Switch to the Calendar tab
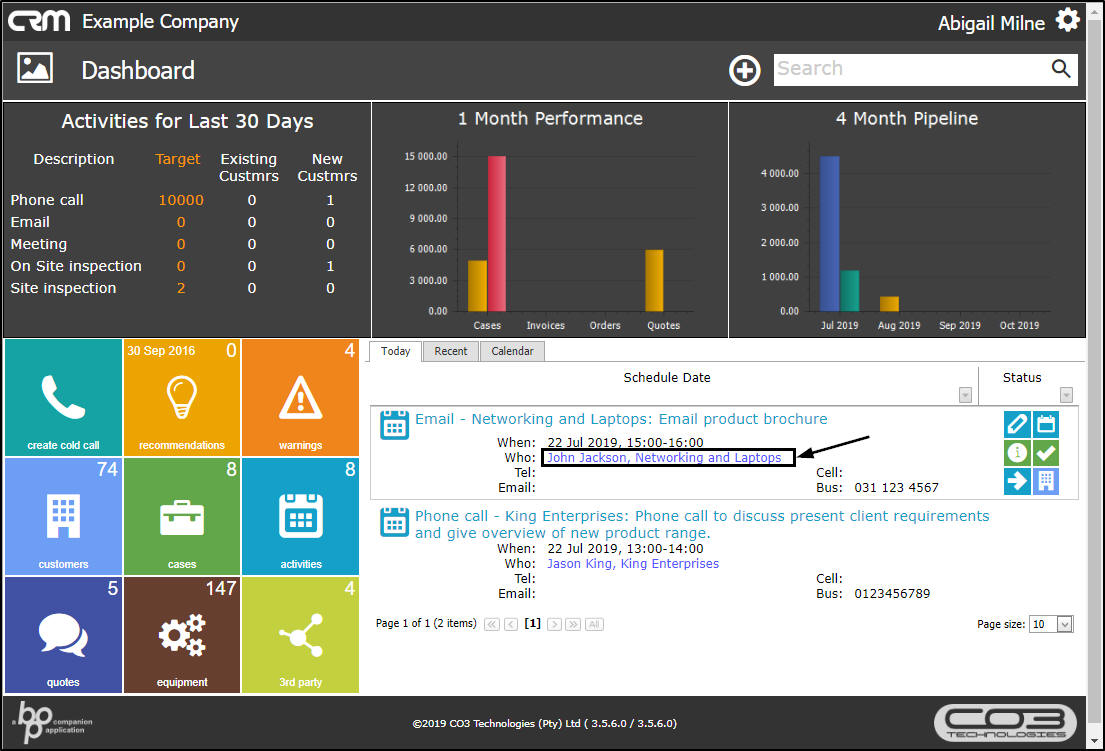 (x=512, y=351)
